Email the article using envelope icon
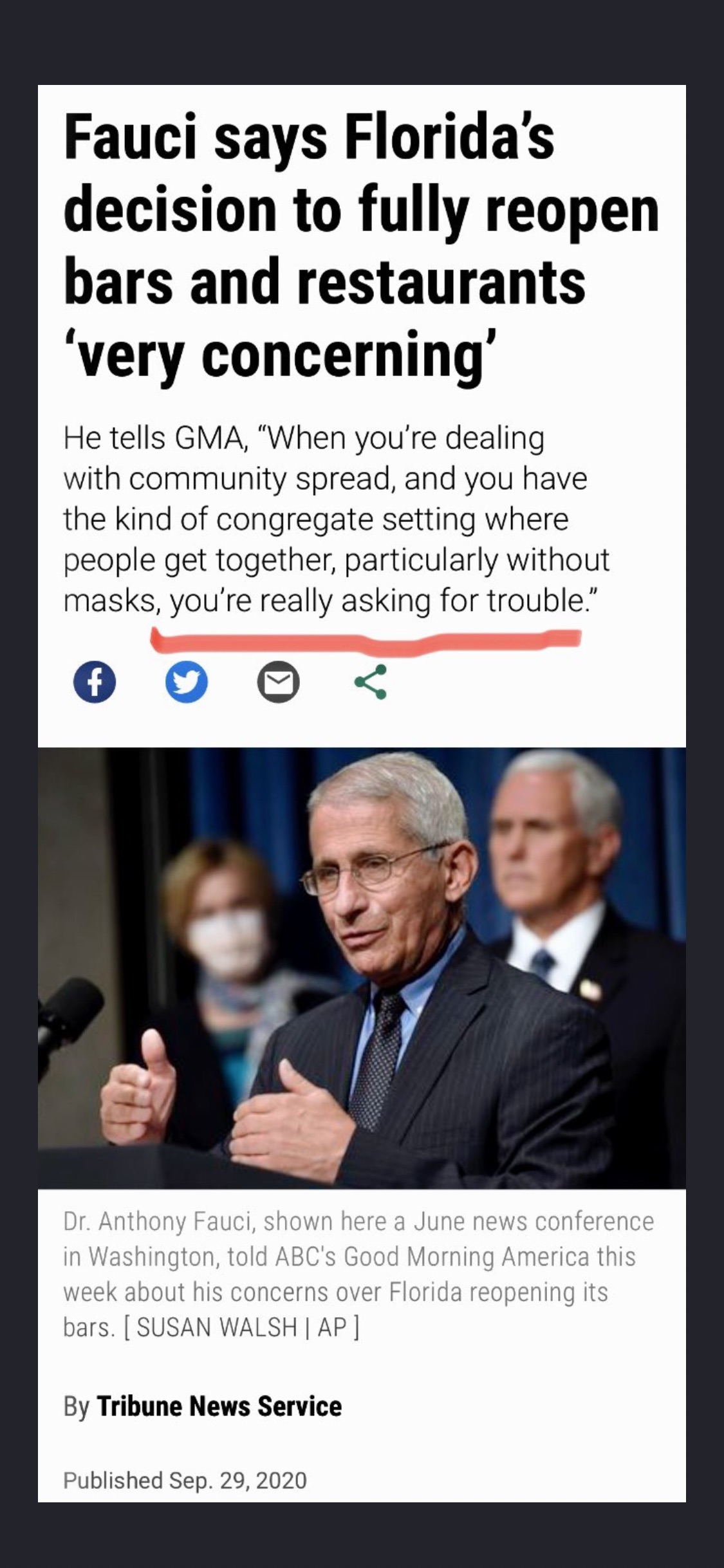This screenshot has width=724, height=1568. point(278,682)
